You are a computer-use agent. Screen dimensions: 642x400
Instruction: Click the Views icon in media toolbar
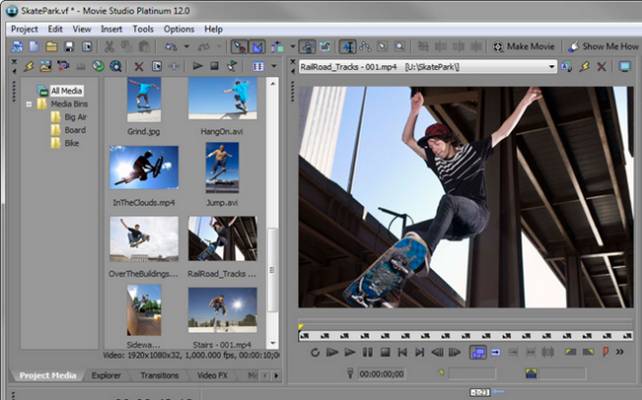click(x=258, y=66)
